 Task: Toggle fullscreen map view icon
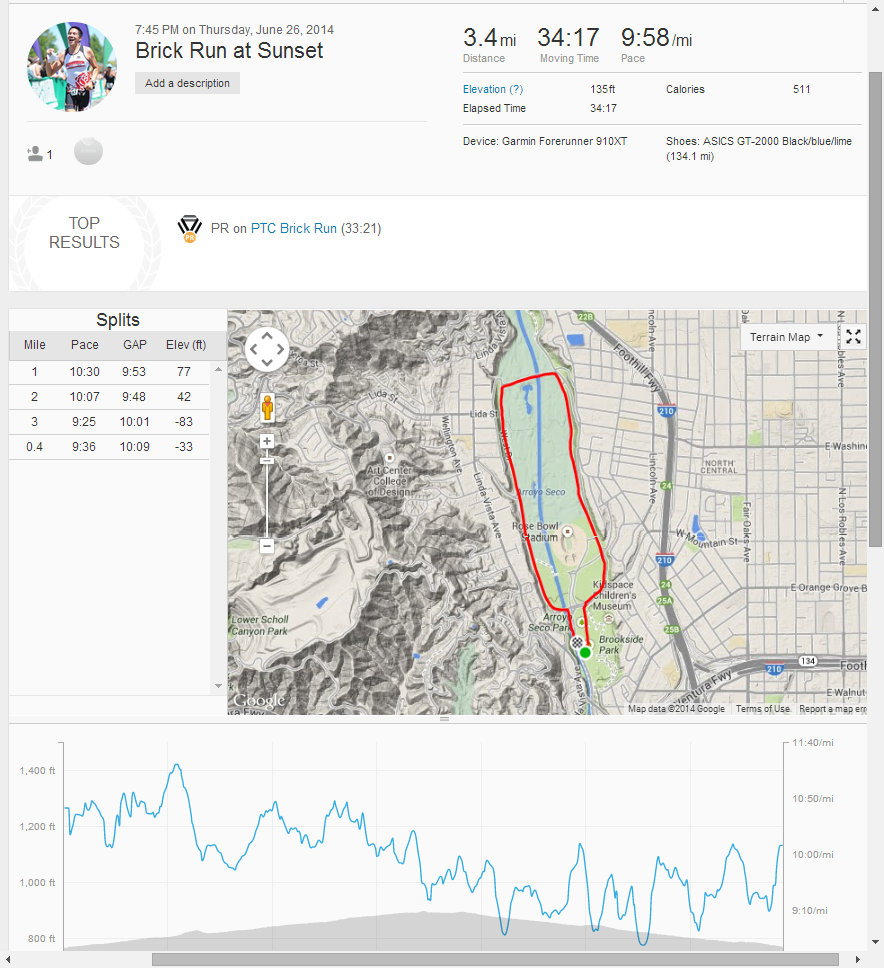pyautogui.click(x=853, y=337)
